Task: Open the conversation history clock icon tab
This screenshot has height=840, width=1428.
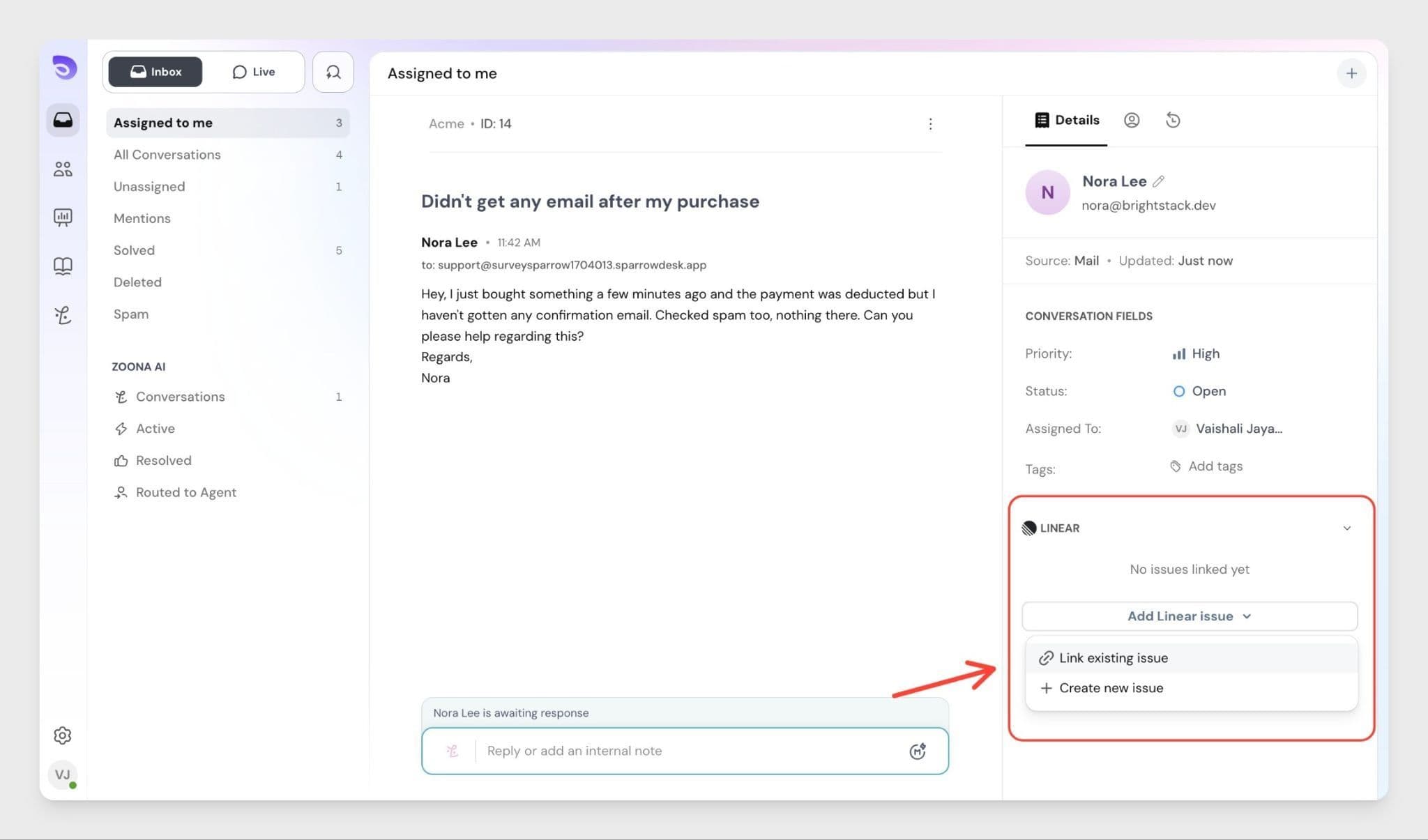Action: pyautogui.click(x=1173, y=120)
